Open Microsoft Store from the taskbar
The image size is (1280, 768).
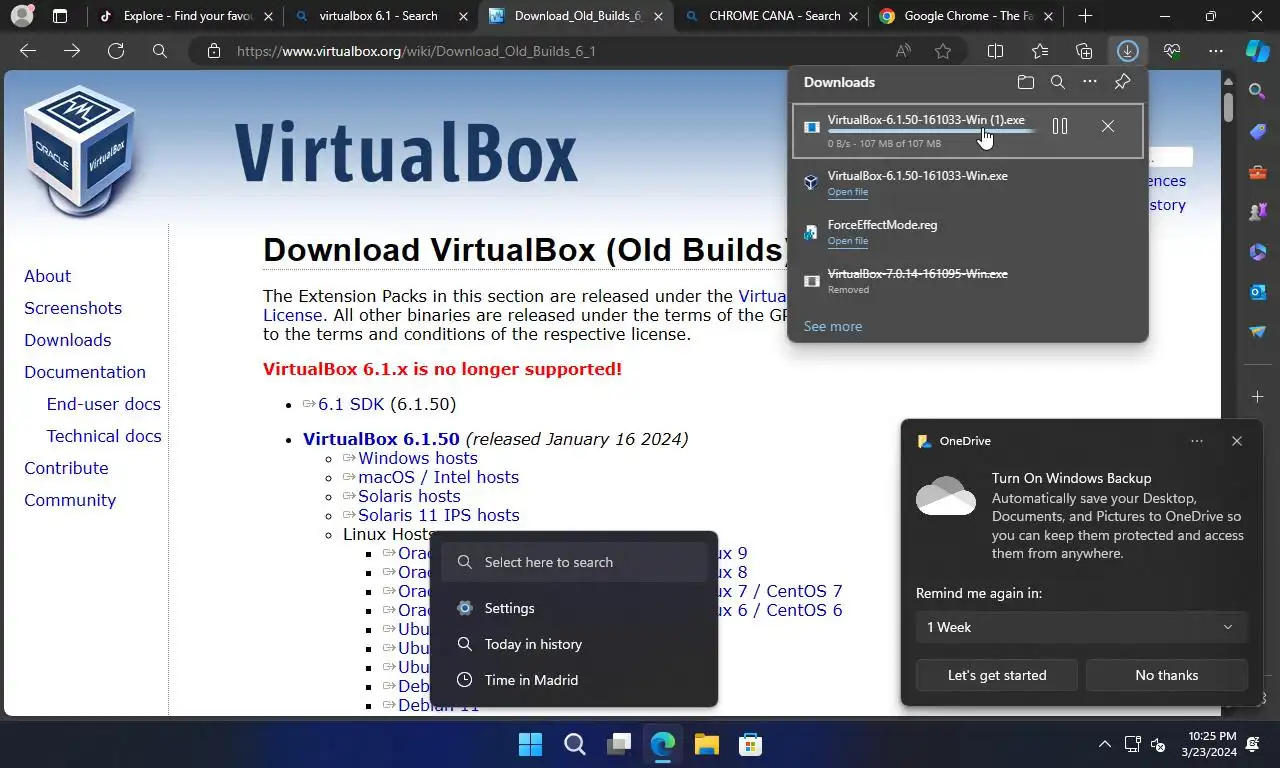click(750, 744)
